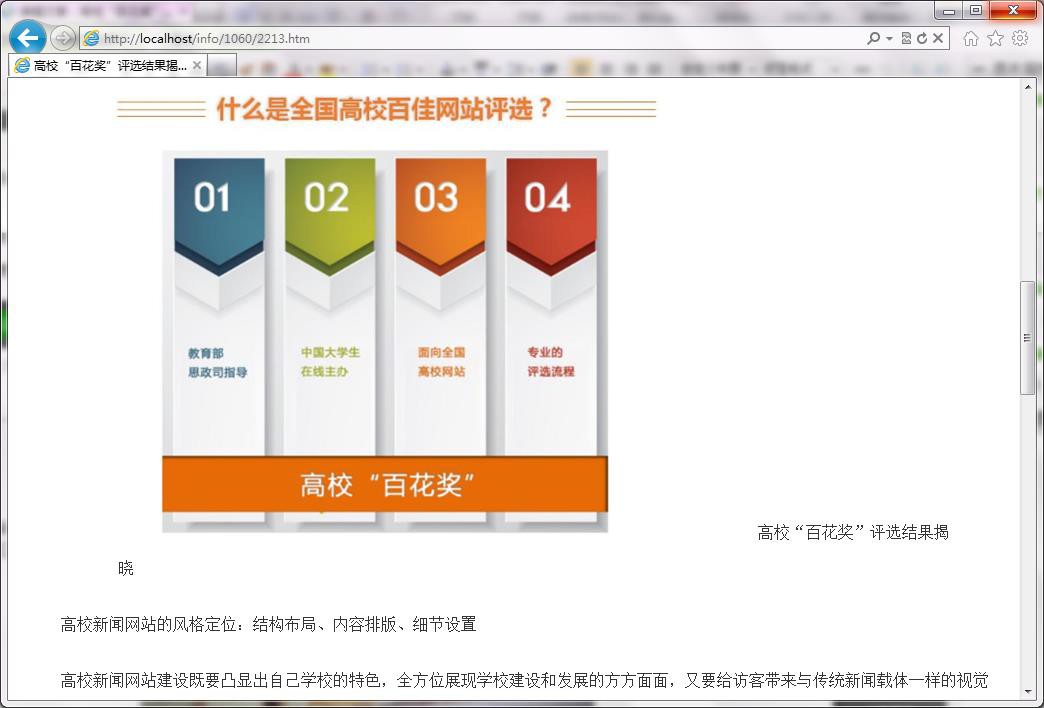Click the search magnifier in address bar
Viewport: 1044px width, 708px height.
pyautogui.click(x=873, y=38)
